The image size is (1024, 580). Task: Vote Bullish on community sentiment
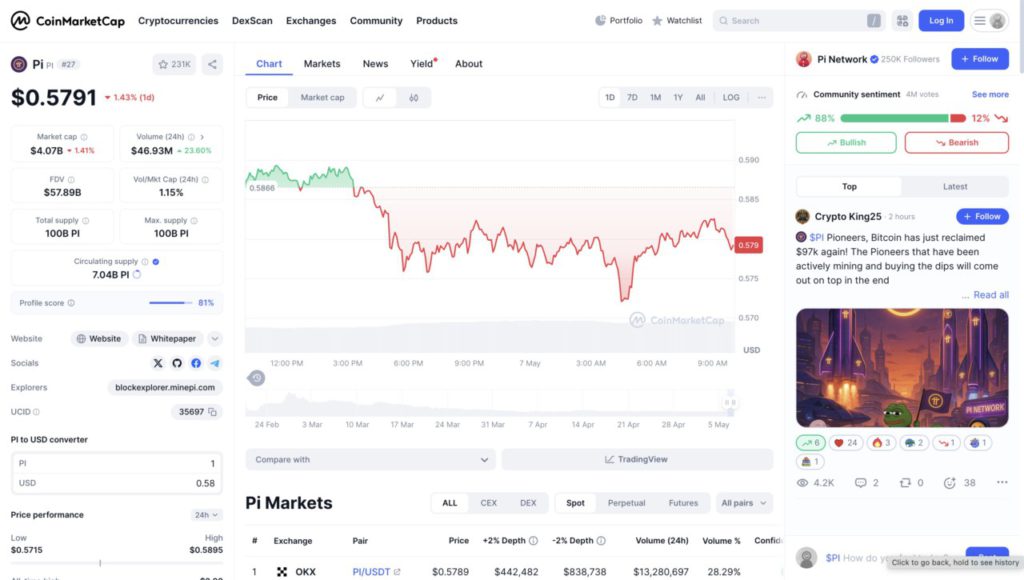846,143
